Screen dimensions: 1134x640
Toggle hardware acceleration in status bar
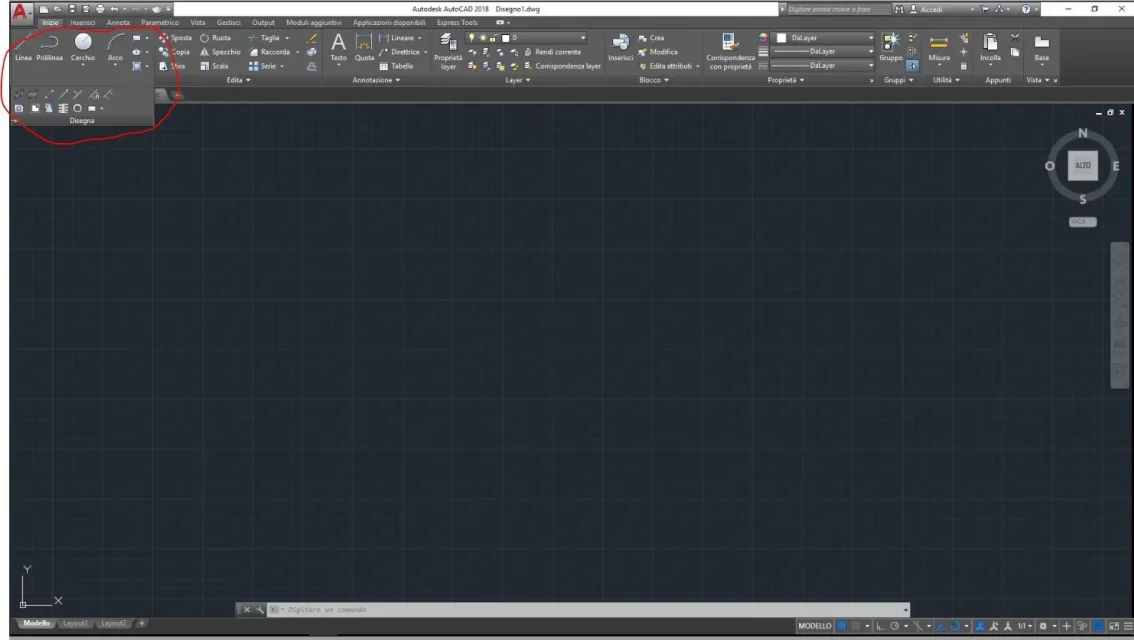1099,626
